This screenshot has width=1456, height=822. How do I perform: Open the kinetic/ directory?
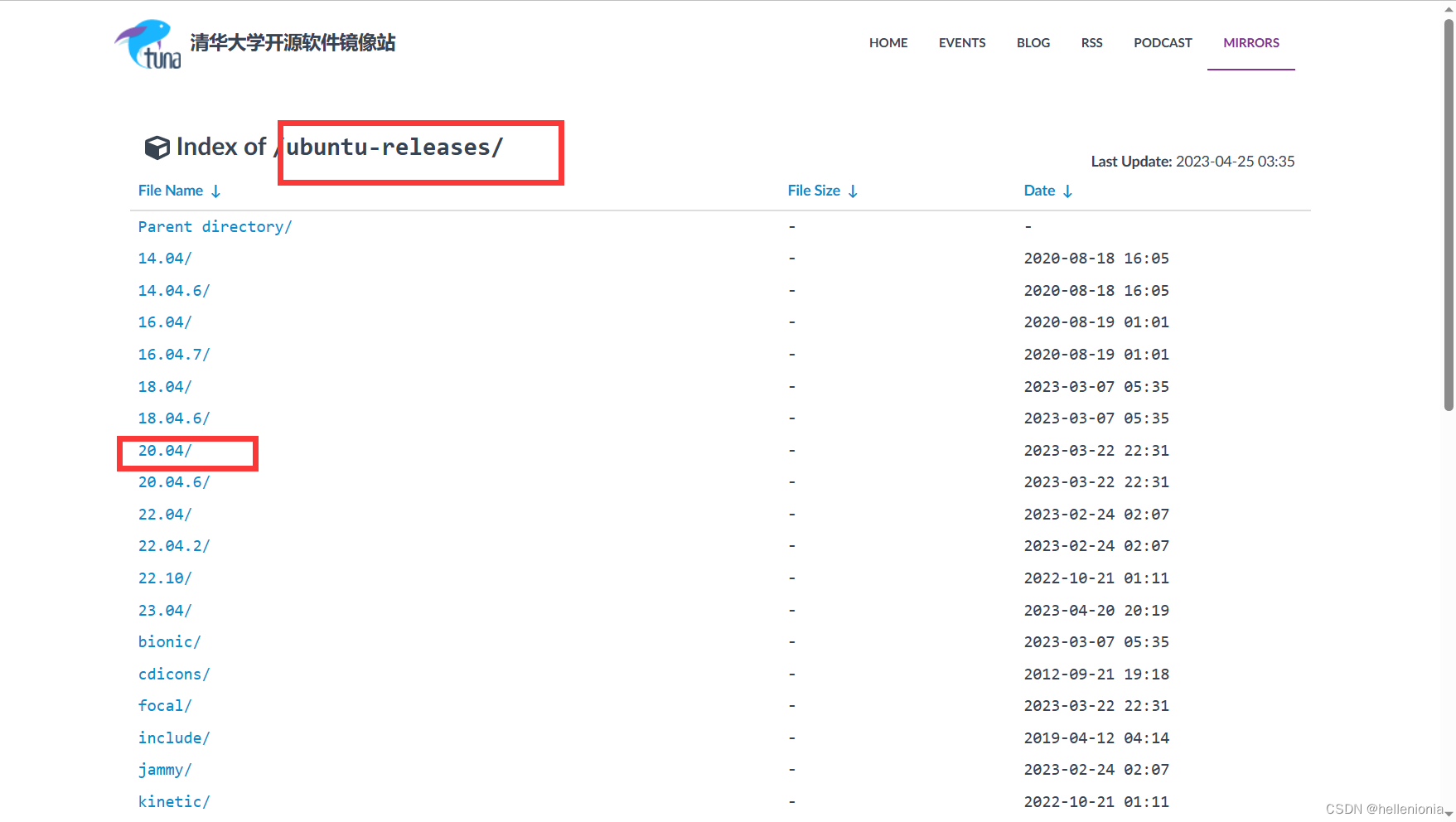(174, 802)
